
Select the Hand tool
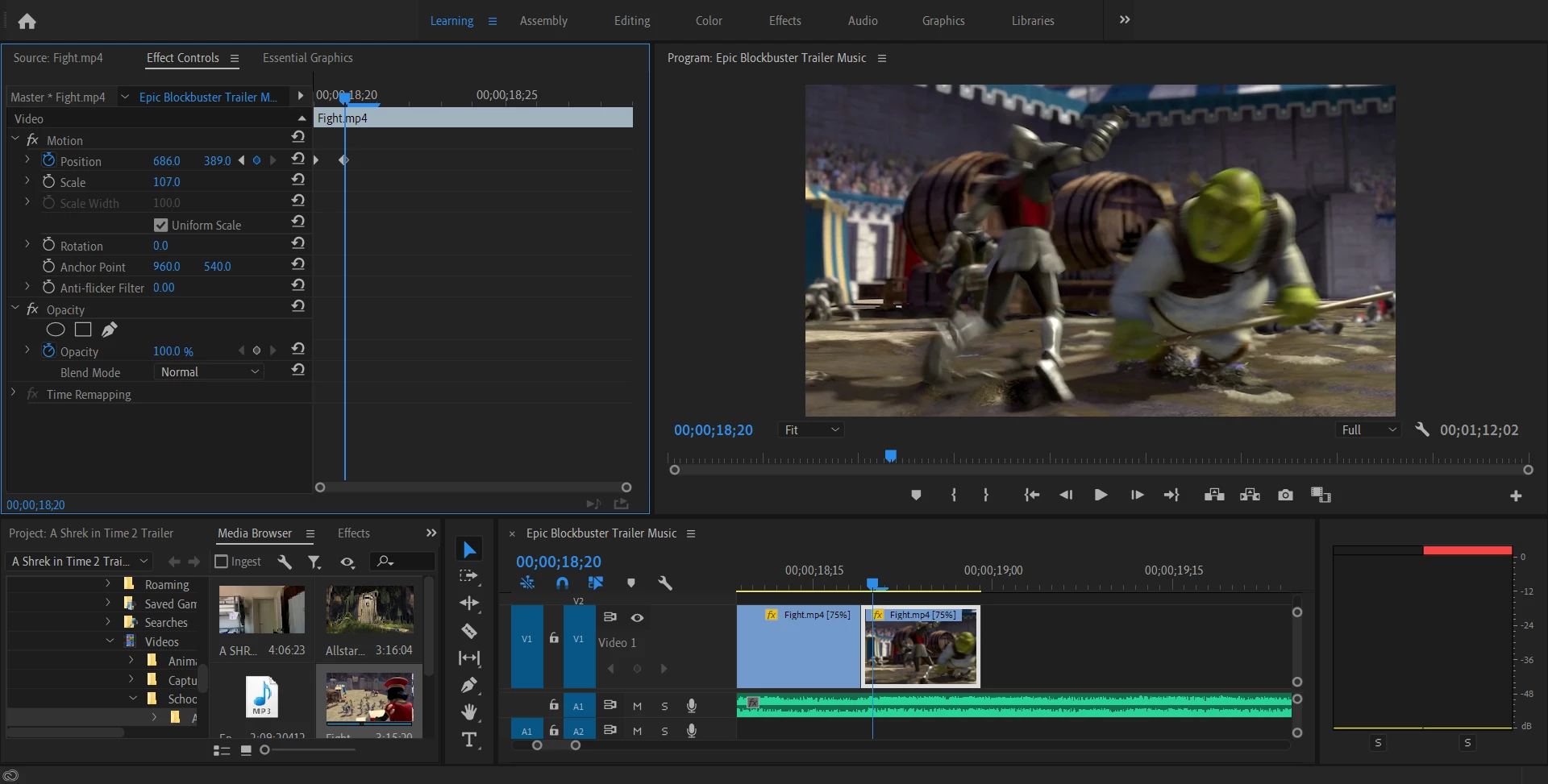click(469, 712)
